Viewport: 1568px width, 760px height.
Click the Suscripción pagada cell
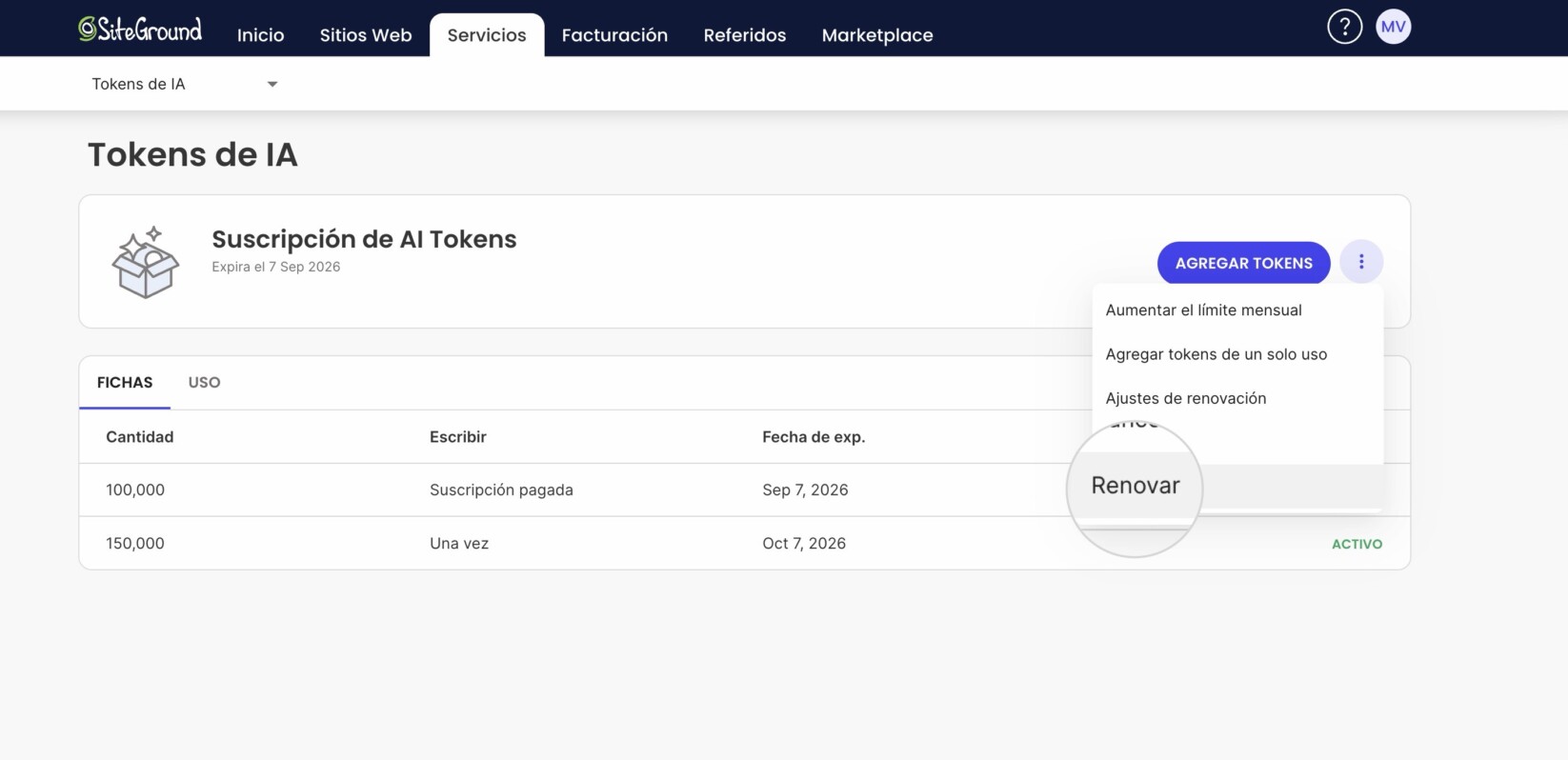tap(501, 490)
